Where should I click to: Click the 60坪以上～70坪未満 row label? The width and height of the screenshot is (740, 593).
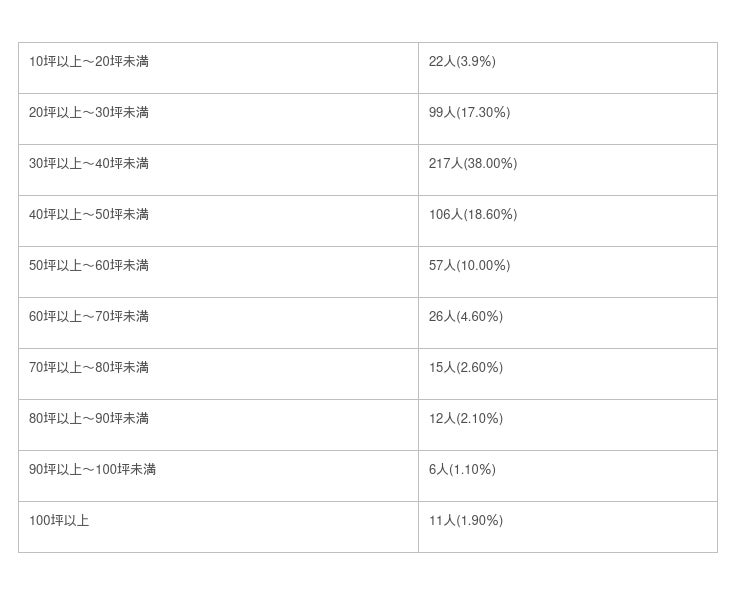click(89, 317)
